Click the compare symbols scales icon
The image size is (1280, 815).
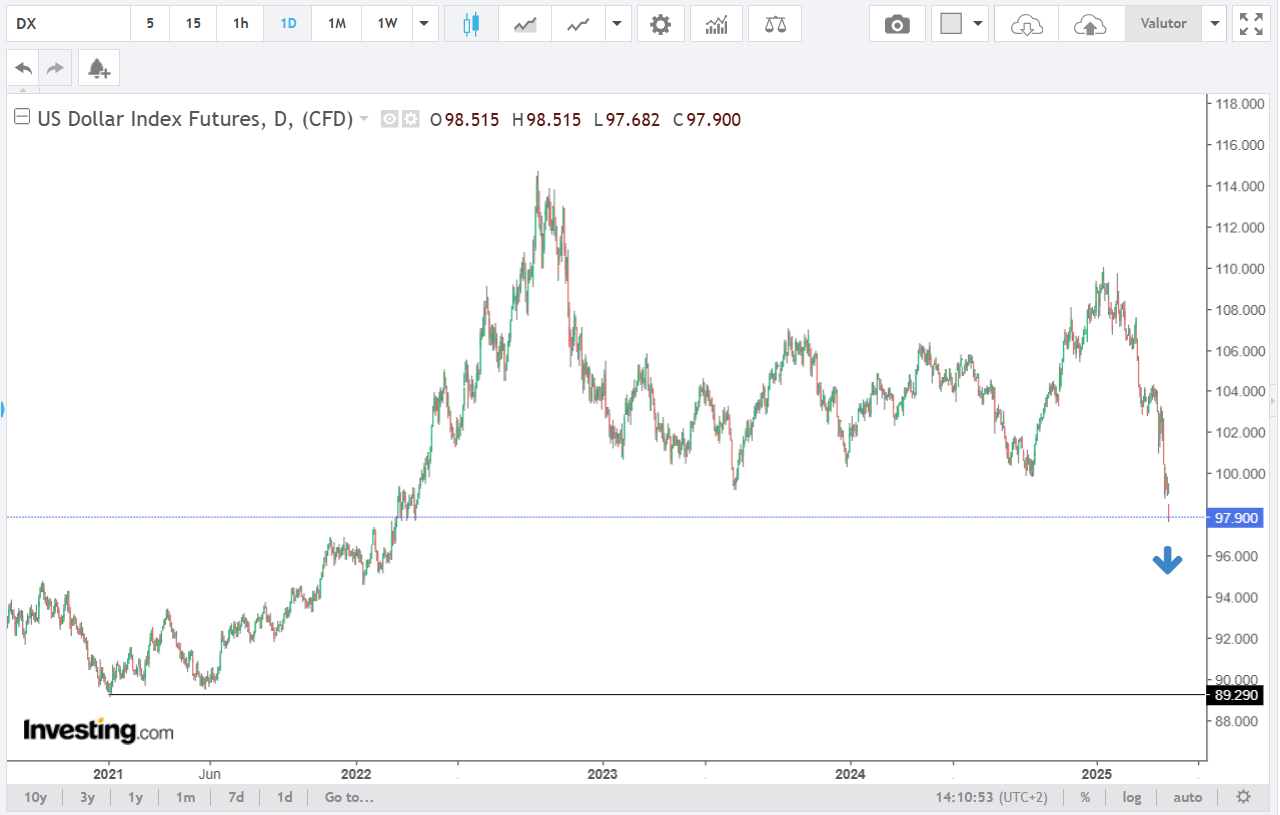click(x=774, y=24)
